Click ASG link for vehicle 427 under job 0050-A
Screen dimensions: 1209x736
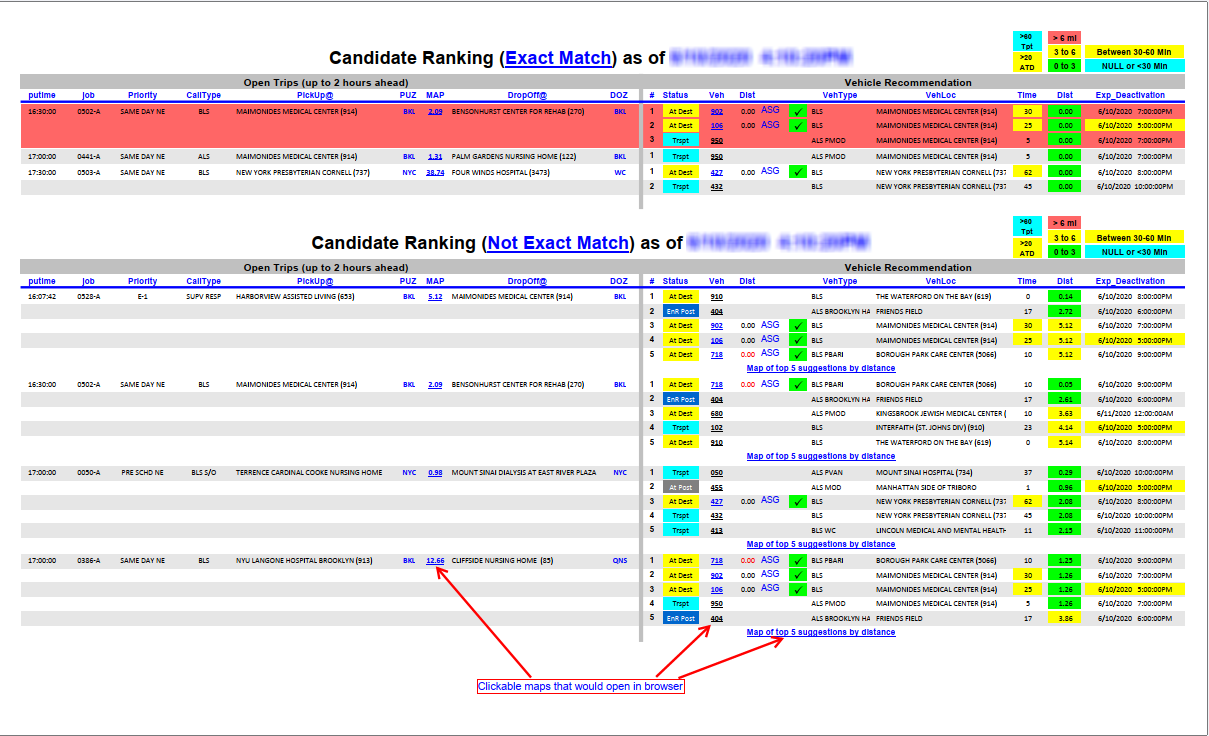coord(770,500)
